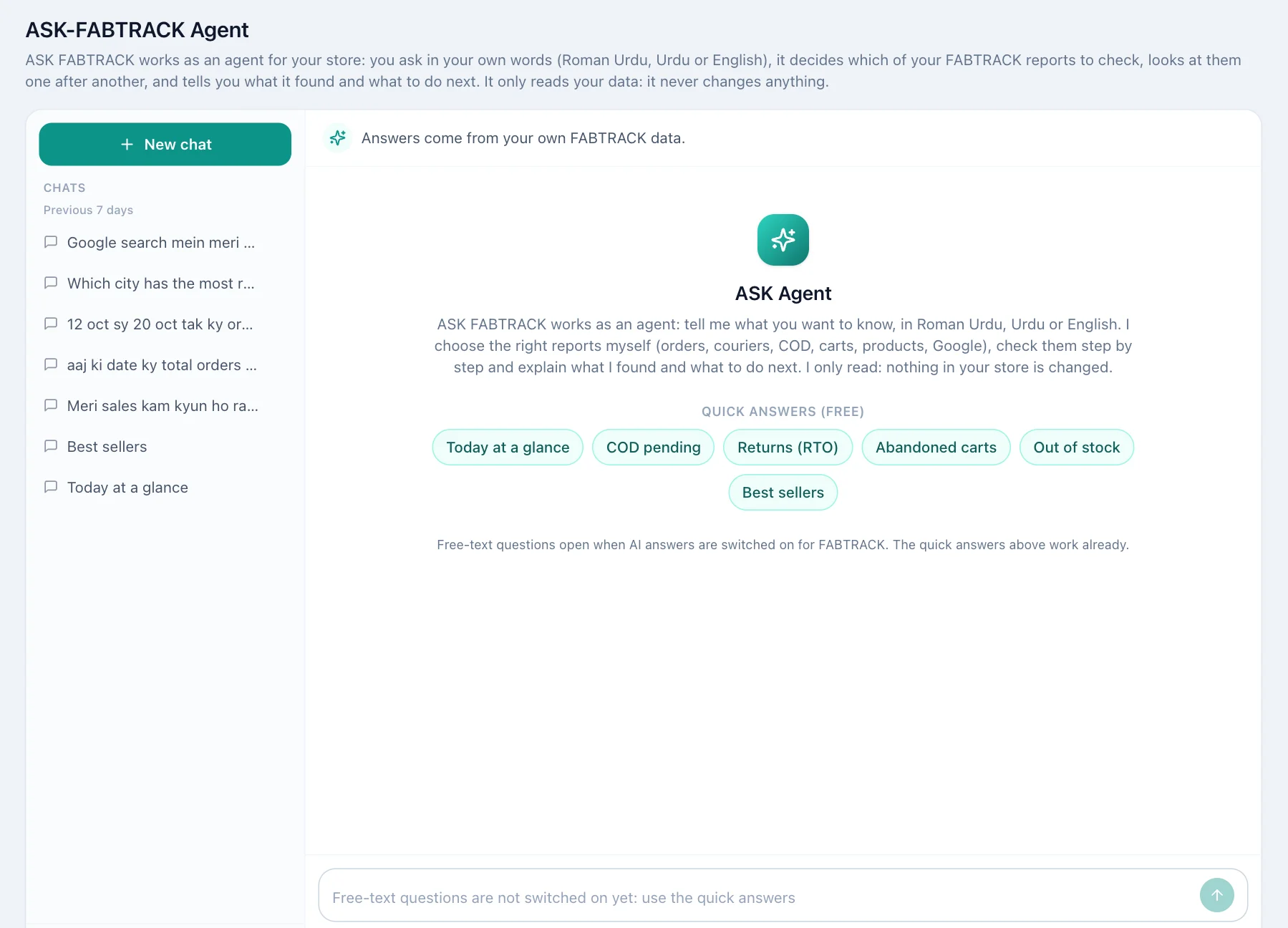This screenshot has width=1288, height=928.
Task: Click chat icon beside 'Google search mein meri'
Action: pos(51,242)
